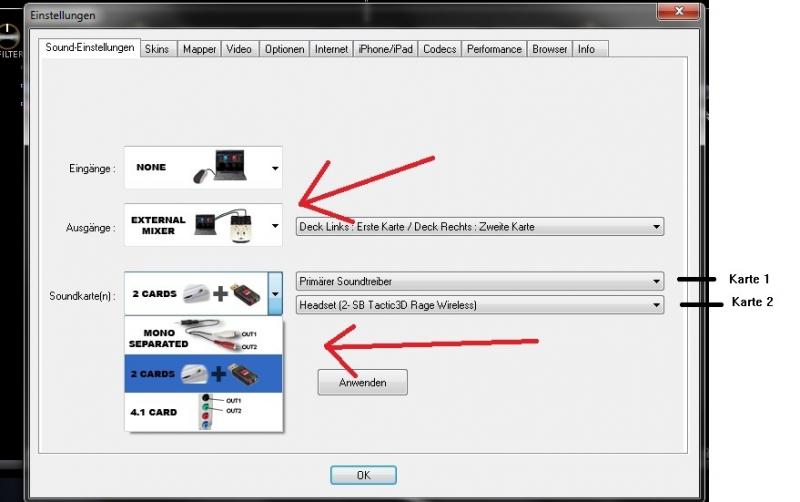Click the Anwenden button
Viewport: 800px width, 502px height.
(362, 382)
